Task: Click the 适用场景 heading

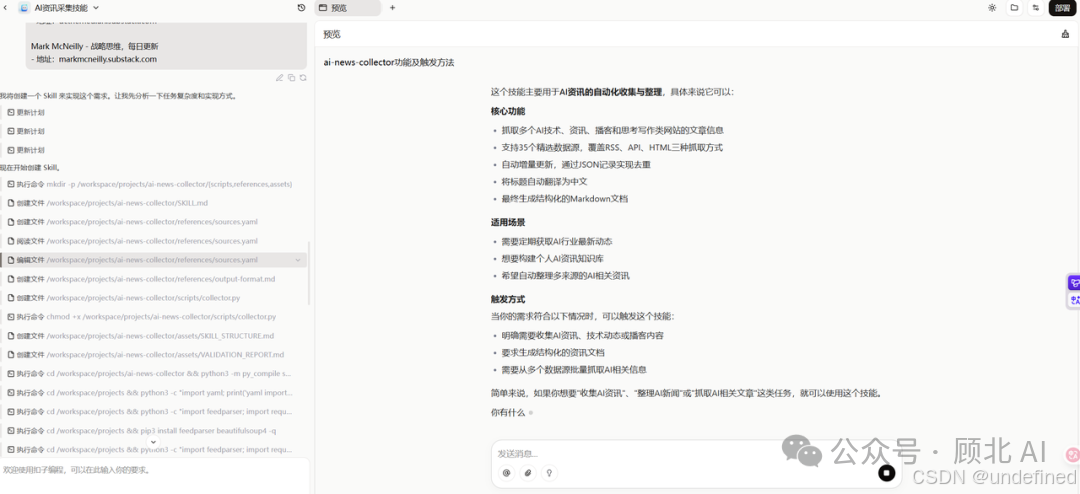Action: pos(508,223)
